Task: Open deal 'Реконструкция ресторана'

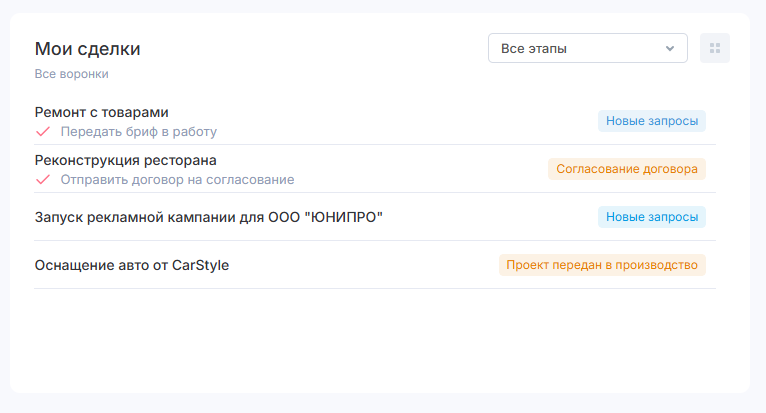Action: point(125,160)
